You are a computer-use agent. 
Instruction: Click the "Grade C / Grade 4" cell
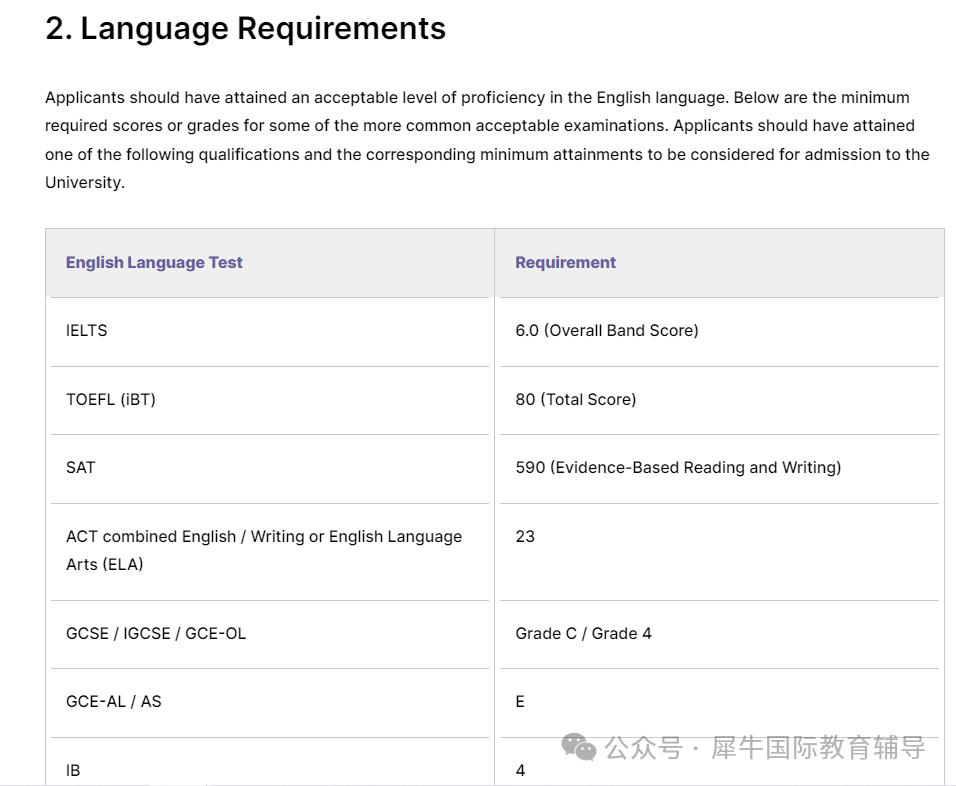(x=583, y=633)
